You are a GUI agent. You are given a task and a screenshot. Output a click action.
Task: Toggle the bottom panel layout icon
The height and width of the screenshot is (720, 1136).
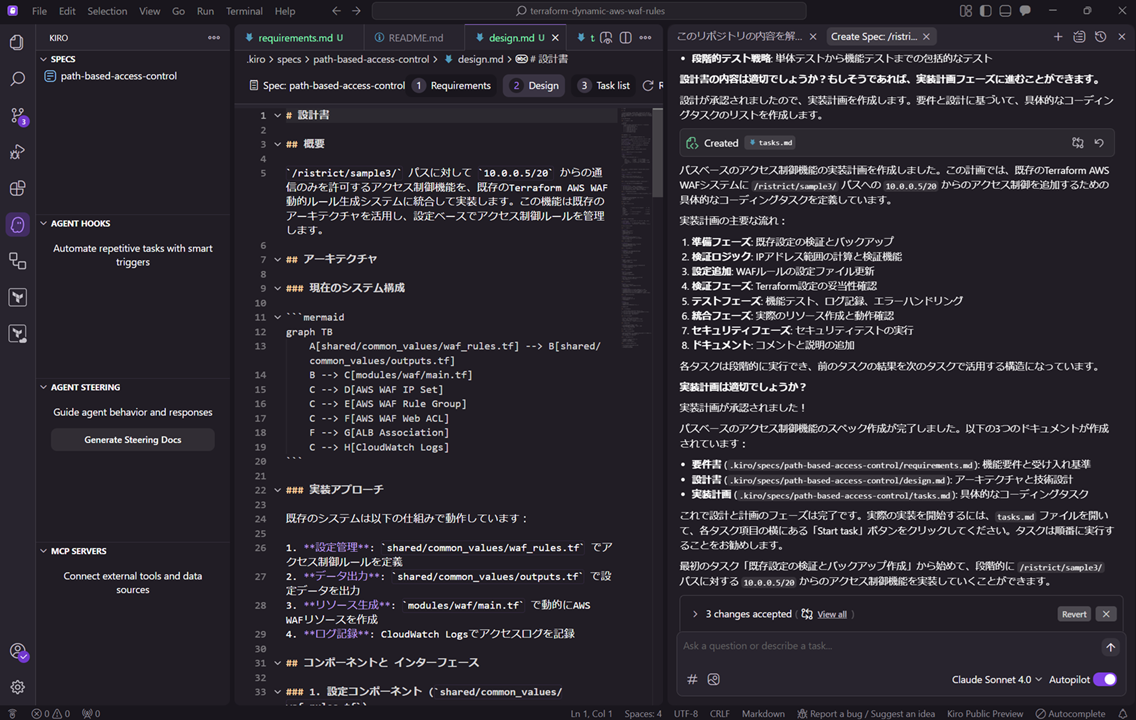click(x=1005, y=11)
